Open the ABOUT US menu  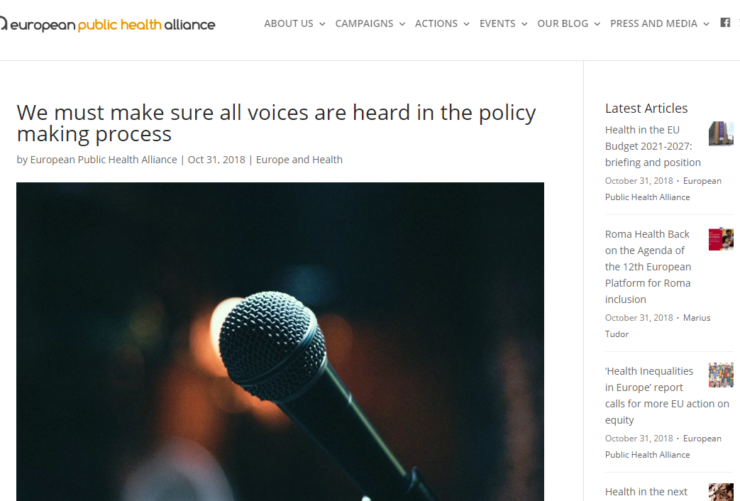(288, 24)
